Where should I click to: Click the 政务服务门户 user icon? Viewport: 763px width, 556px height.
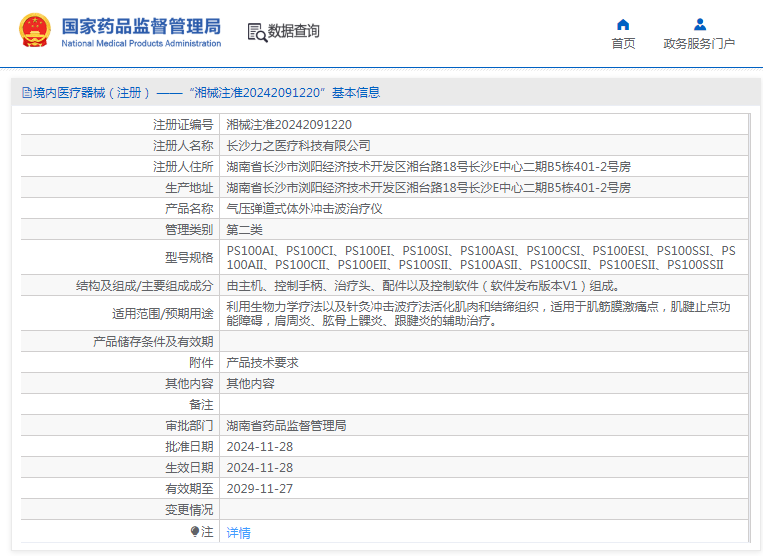click(x=700, y=24)
